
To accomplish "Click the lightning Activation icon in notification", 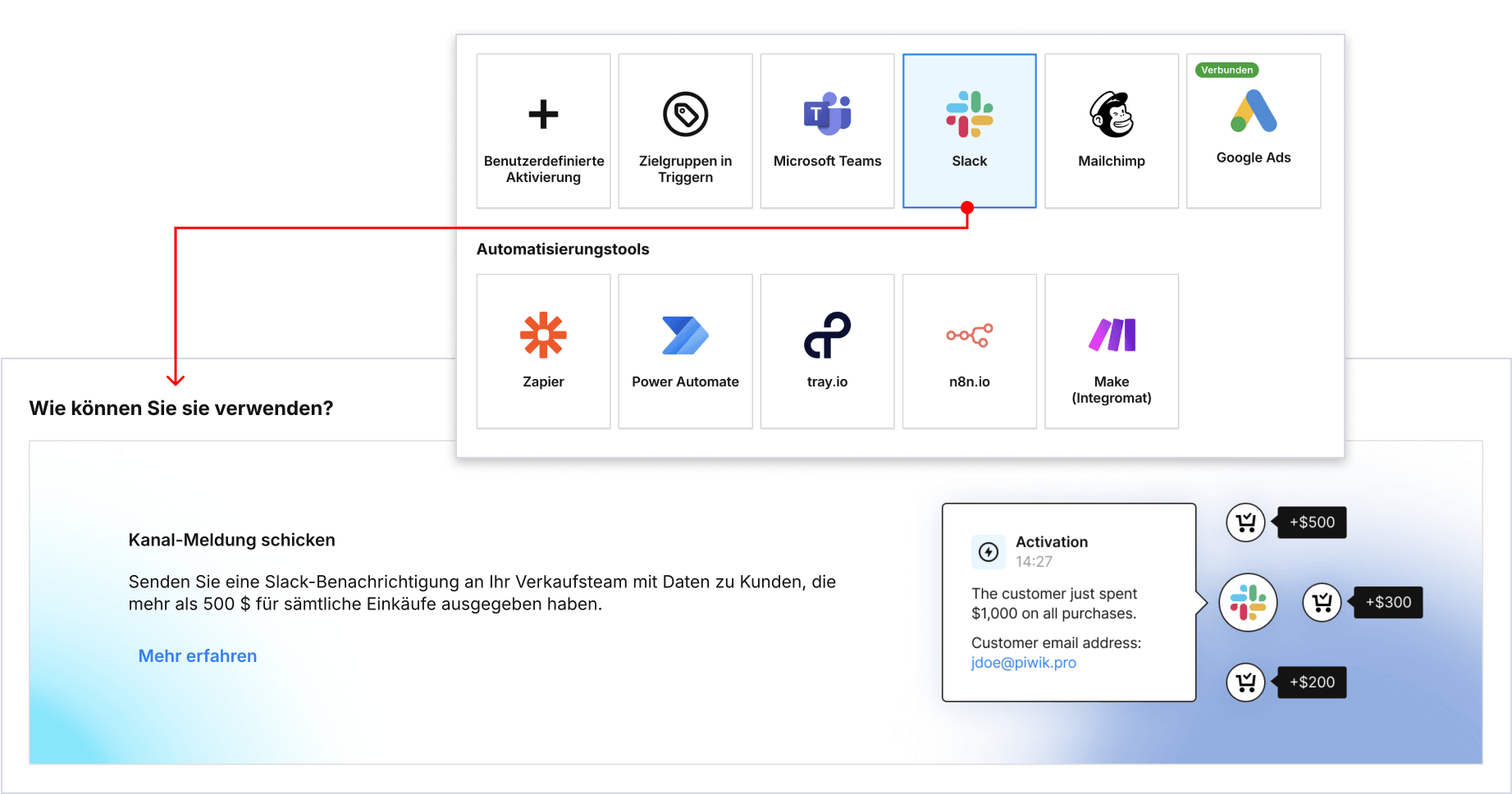I will 989,551.
